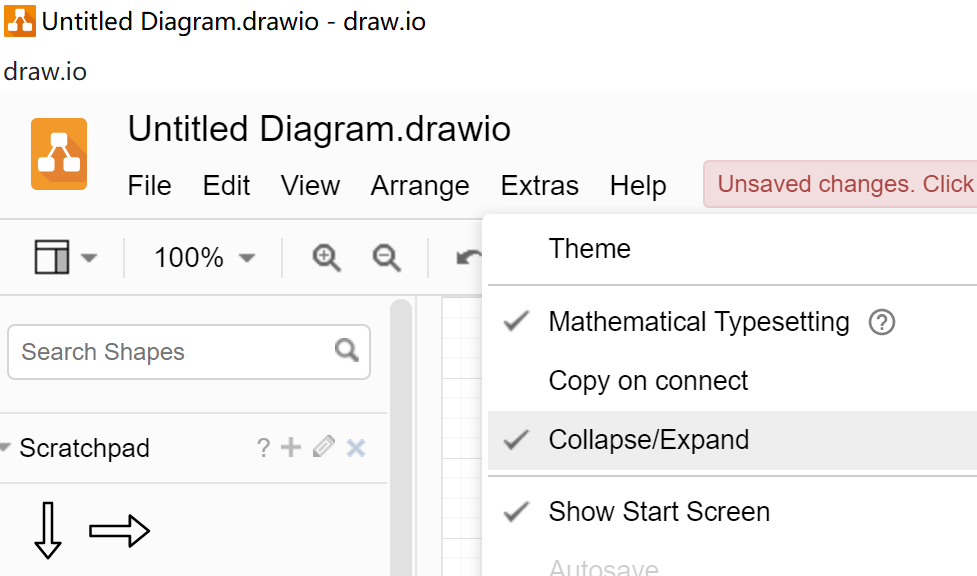Viewport: 977px width, 576px height.
Task: Click the shapes sidebar vertical scrollbar
Action: [401, 436]
